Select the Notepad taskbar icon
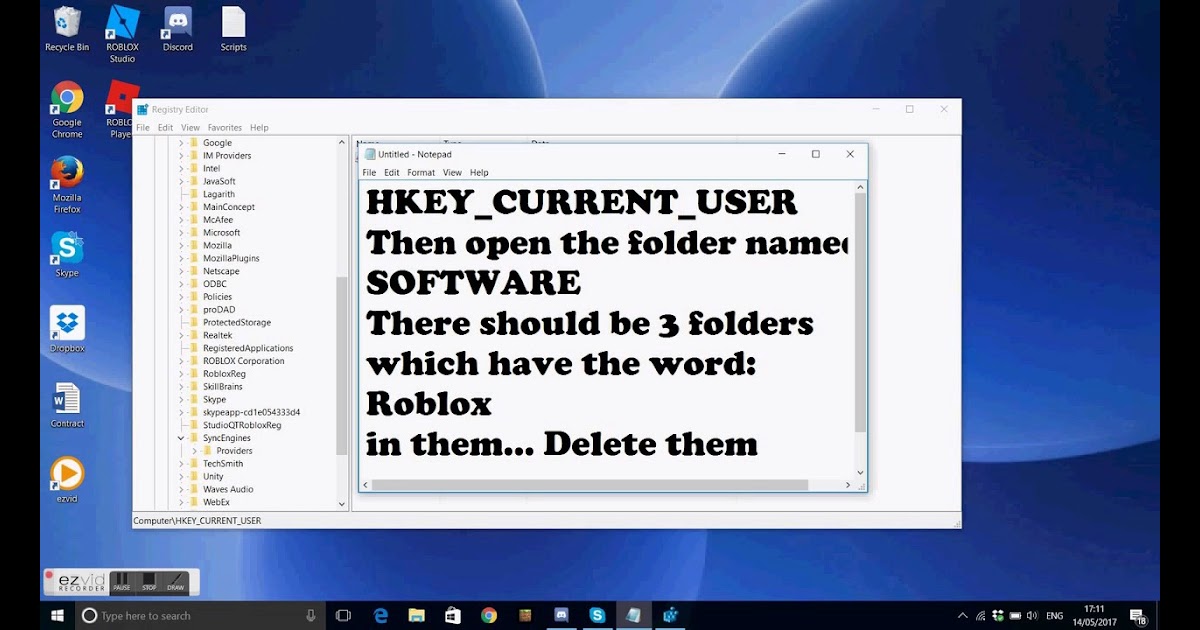This screenshot has height=630, width=1200. tap(633, 615)
